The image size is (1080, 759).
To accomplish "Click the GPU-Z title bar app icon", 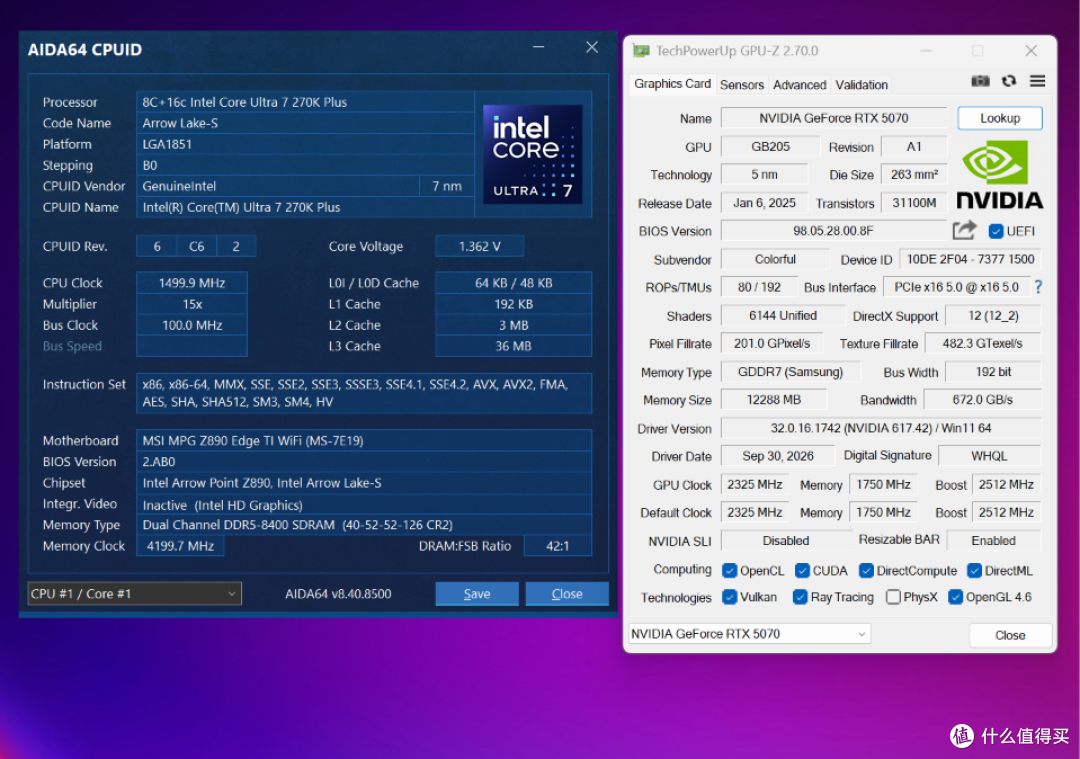I will (x=641, y=51).
